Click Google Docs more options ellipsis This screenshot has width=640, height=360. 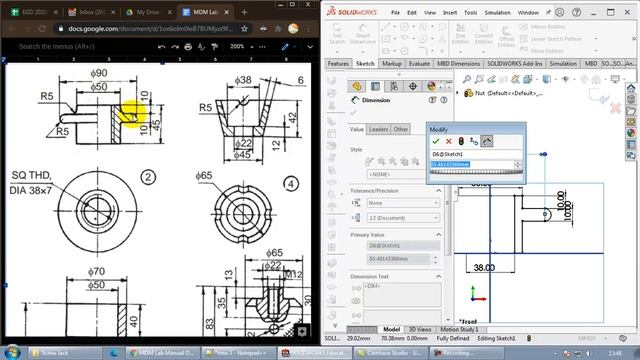point(262,47)
